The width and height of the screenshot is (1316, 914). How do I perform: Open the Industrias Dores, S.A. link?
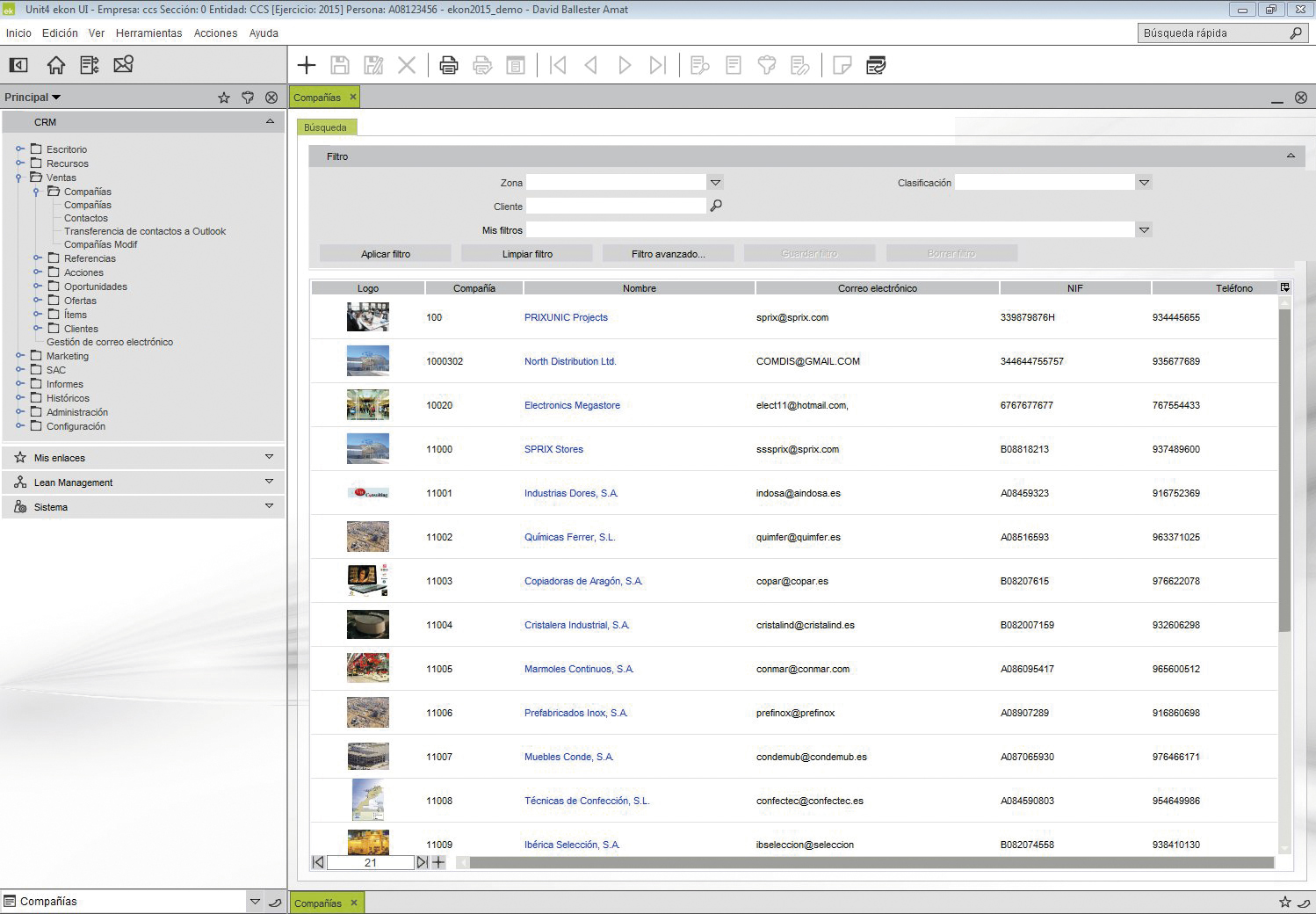point(571,493)
